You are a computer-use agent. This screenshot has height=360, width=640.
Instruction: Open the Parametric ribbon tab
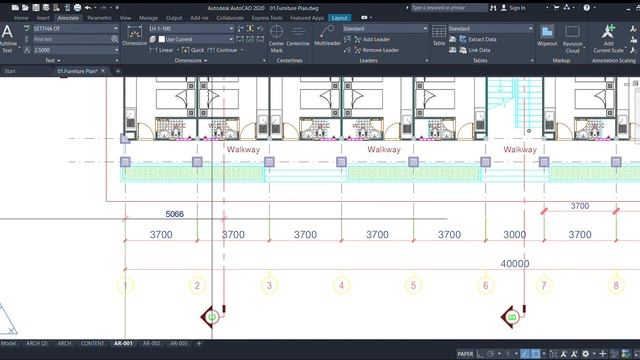click(x=99, y=18)
